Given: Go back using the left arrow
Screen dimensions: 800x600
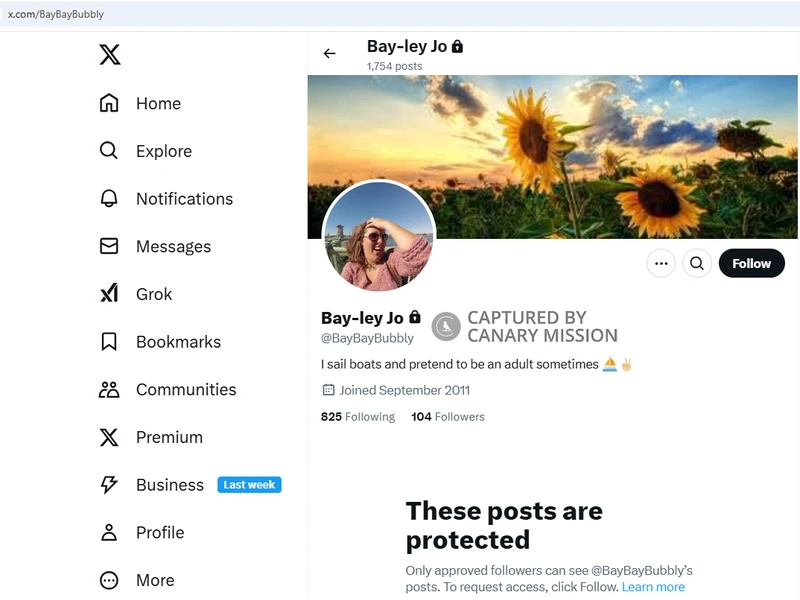Looking at the screenshot, I should pos(330,54).
